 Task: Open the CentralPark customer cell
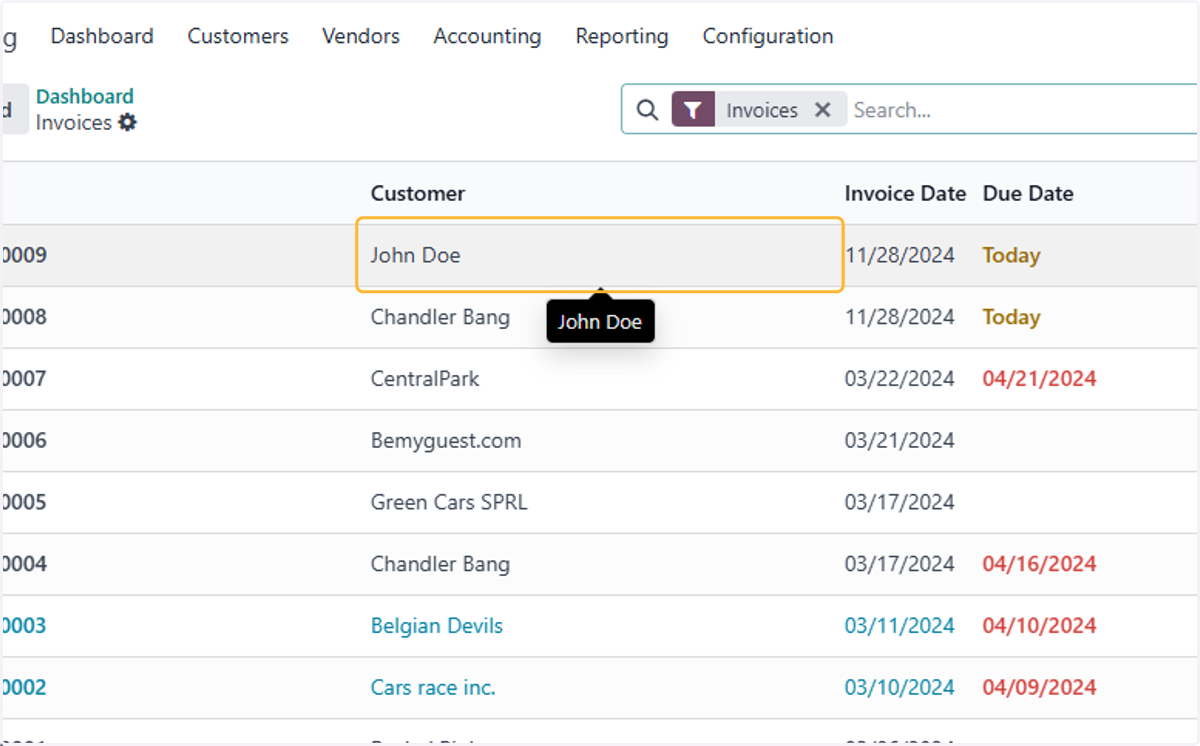coord(425,379)
